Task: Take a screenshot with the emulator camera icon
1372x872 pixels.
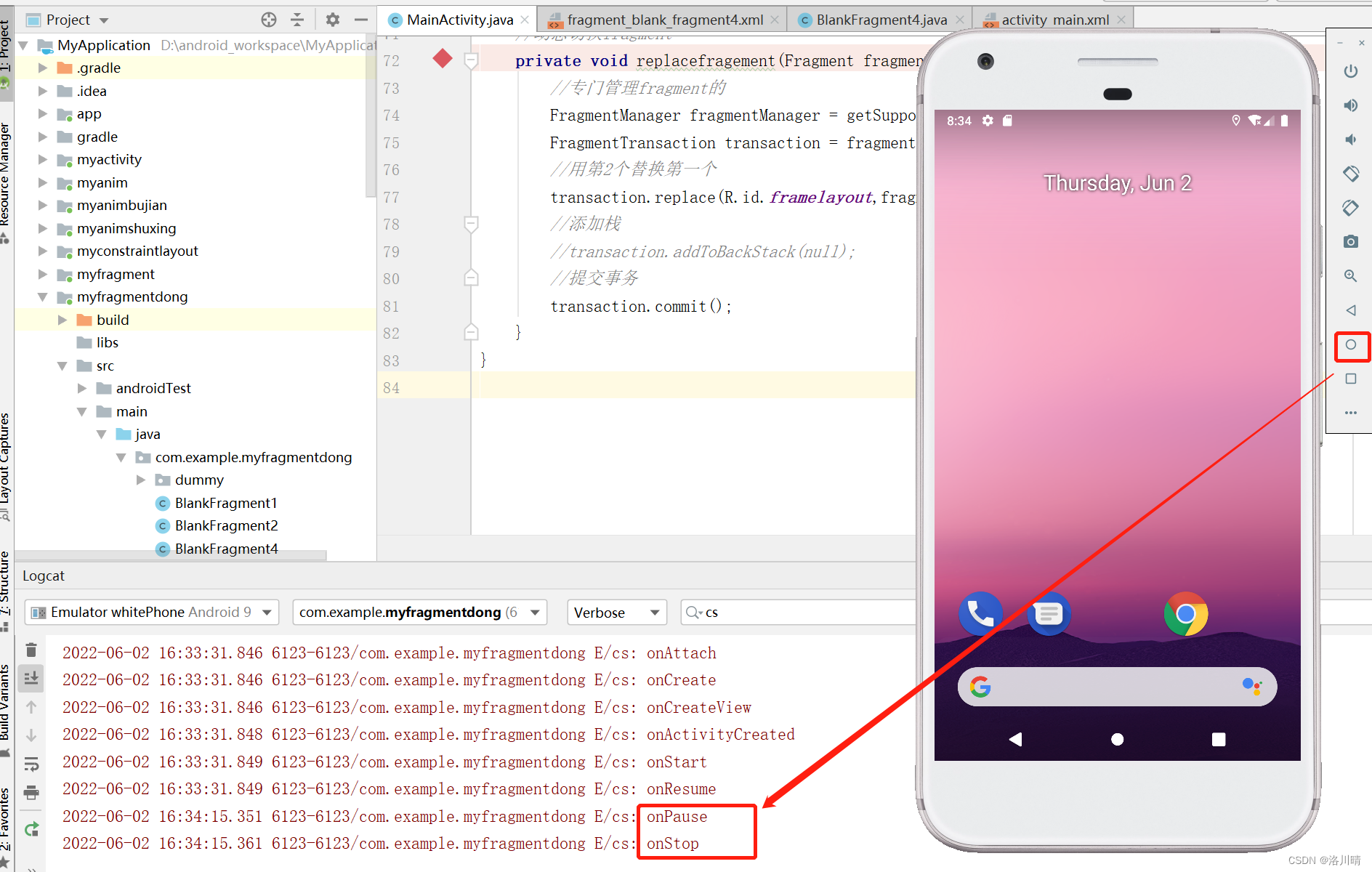Action: (1351, 241)
